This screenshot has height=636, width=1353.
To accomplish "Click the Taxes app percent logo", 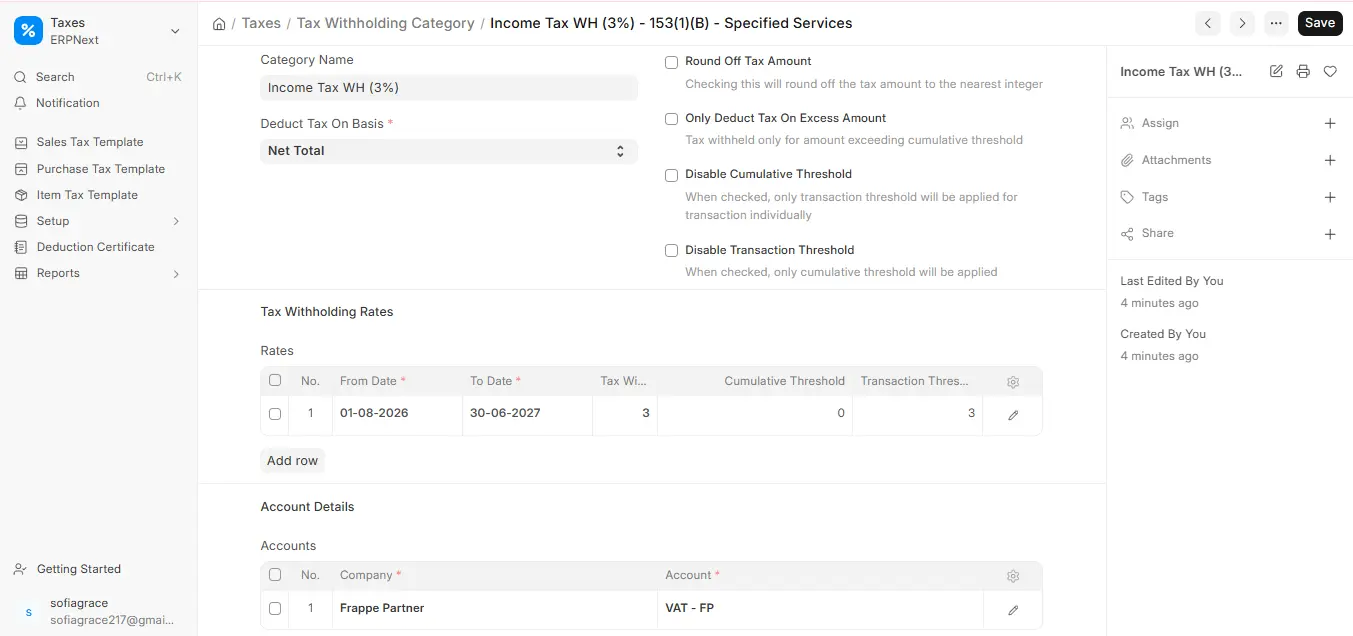I will tap(28, 31).
